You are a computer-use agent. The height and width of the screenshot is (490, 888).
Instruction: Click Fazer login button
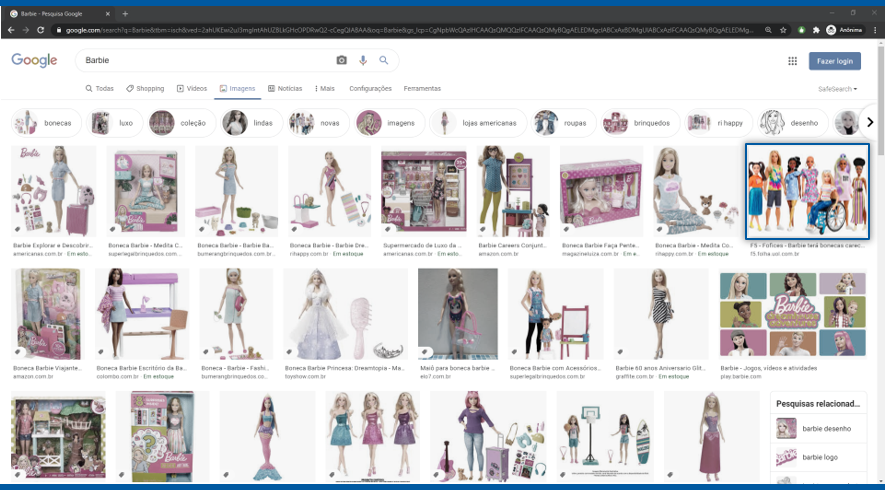pos(834,61)
